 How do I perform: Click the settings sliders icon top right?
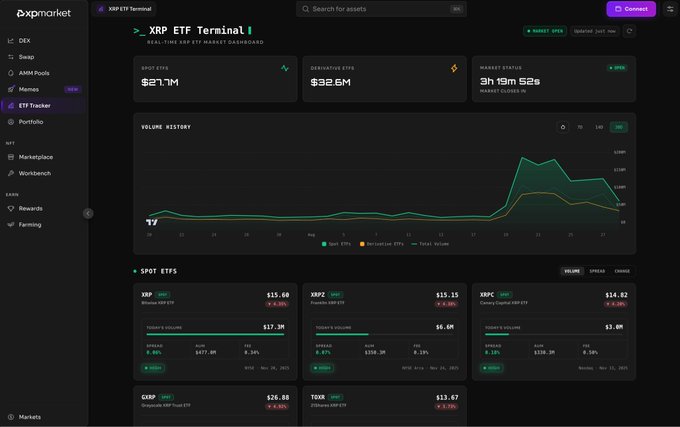[670, 9]
